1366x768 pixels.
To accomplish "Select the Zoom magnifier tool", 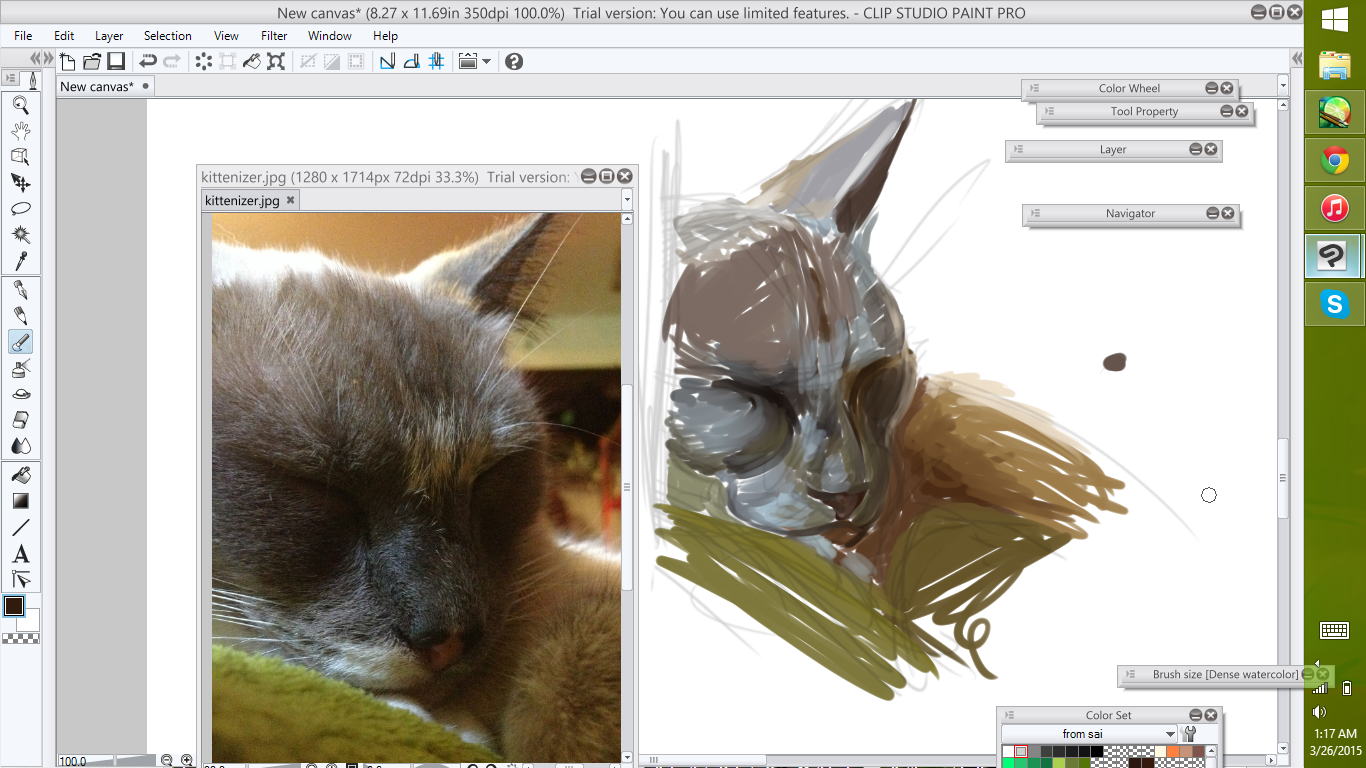I will 20,105.
